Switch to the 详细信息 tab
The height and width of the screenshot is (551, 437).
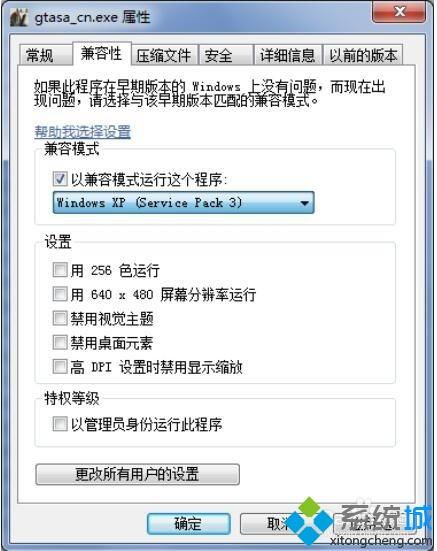click(x=288, y=55)
